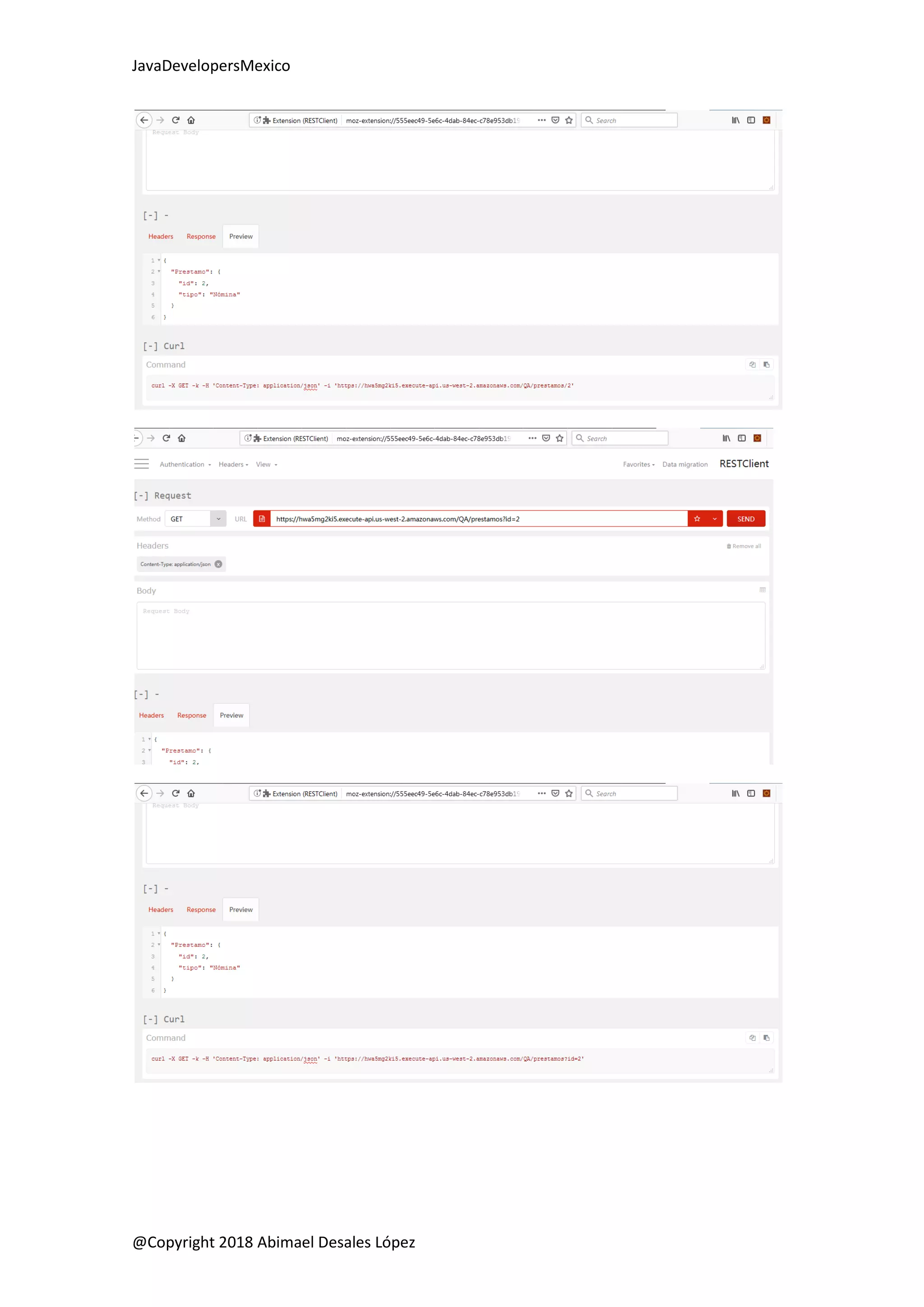Remove the Content-Type application/json header chip
The width and height of the screenshot is (924, 1307).
click(218, 564)
